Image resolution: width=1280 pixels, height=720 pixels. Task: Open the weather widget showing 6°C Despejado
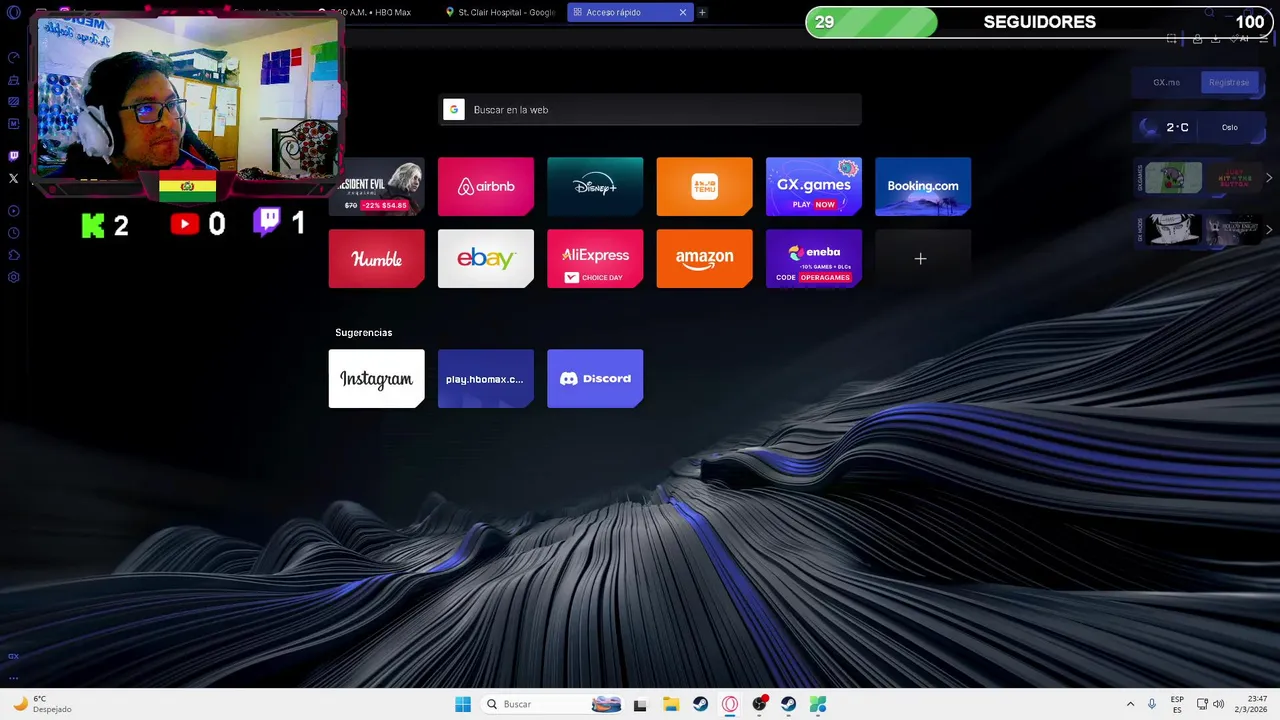42,704
